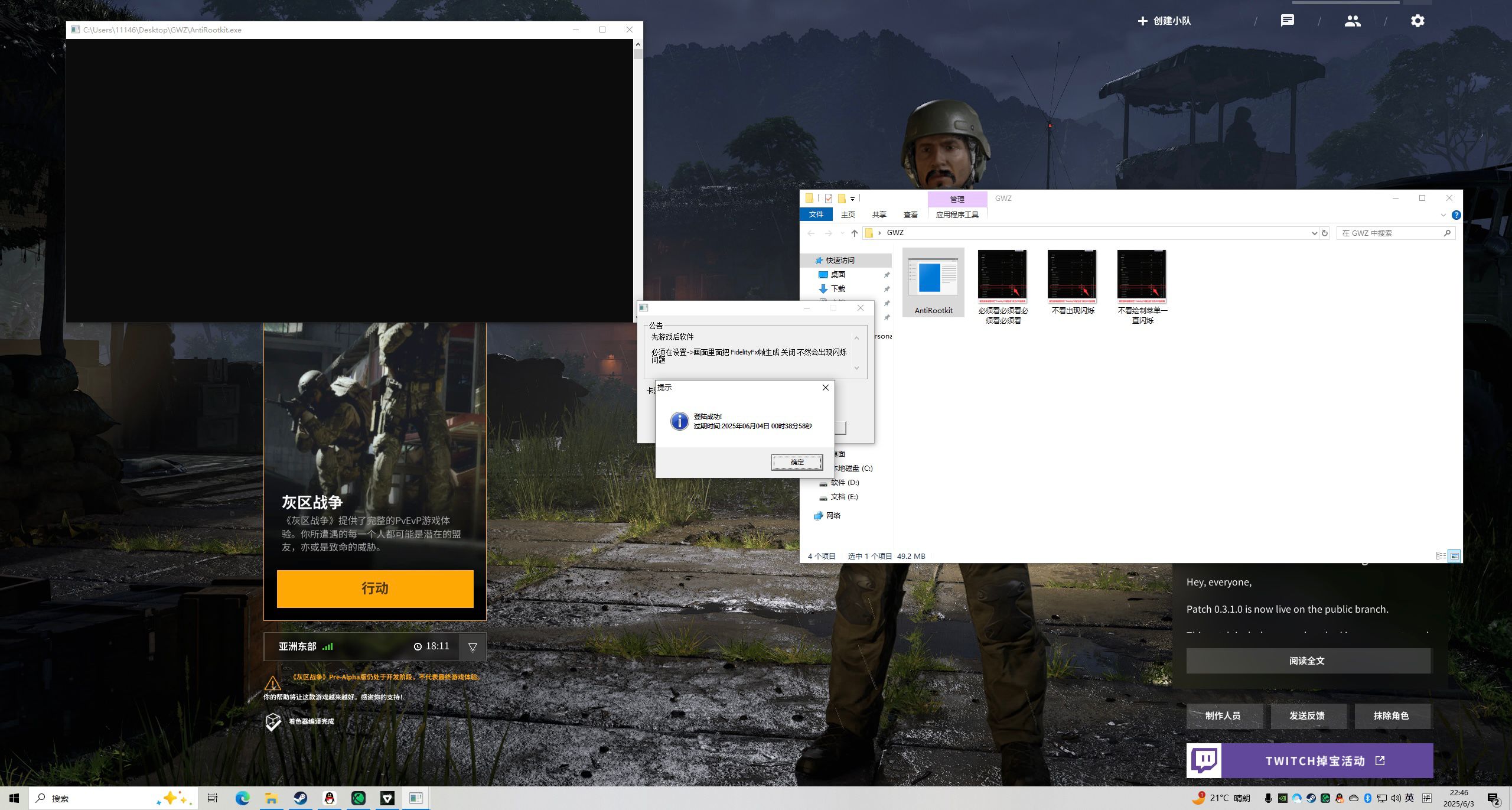Switch Explorer to details view
Screen dimensions: 1512x810
tap(1441, 556)
